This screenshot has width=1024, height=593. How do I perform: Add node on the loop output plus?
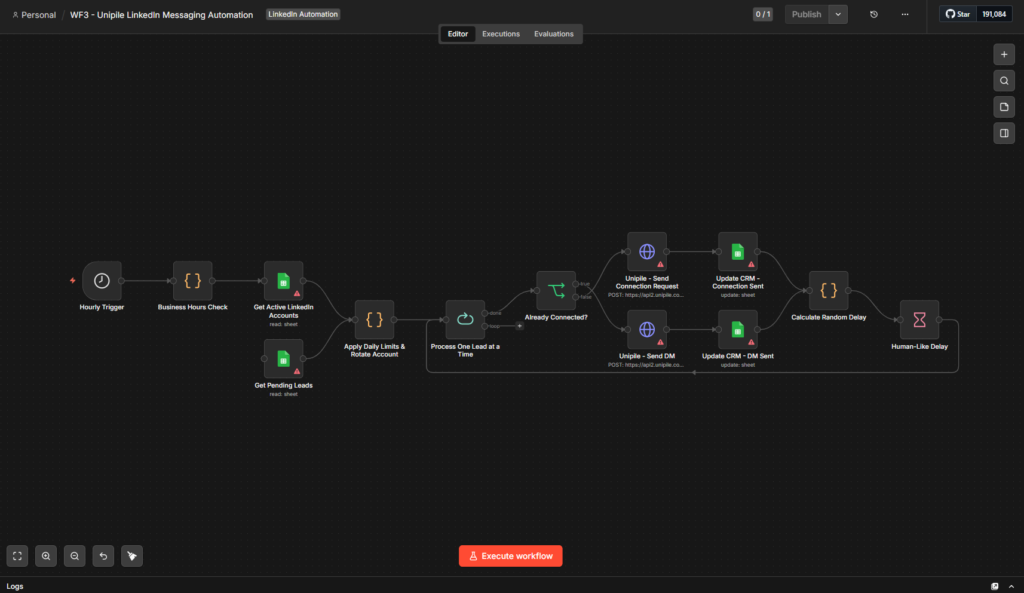520,326
